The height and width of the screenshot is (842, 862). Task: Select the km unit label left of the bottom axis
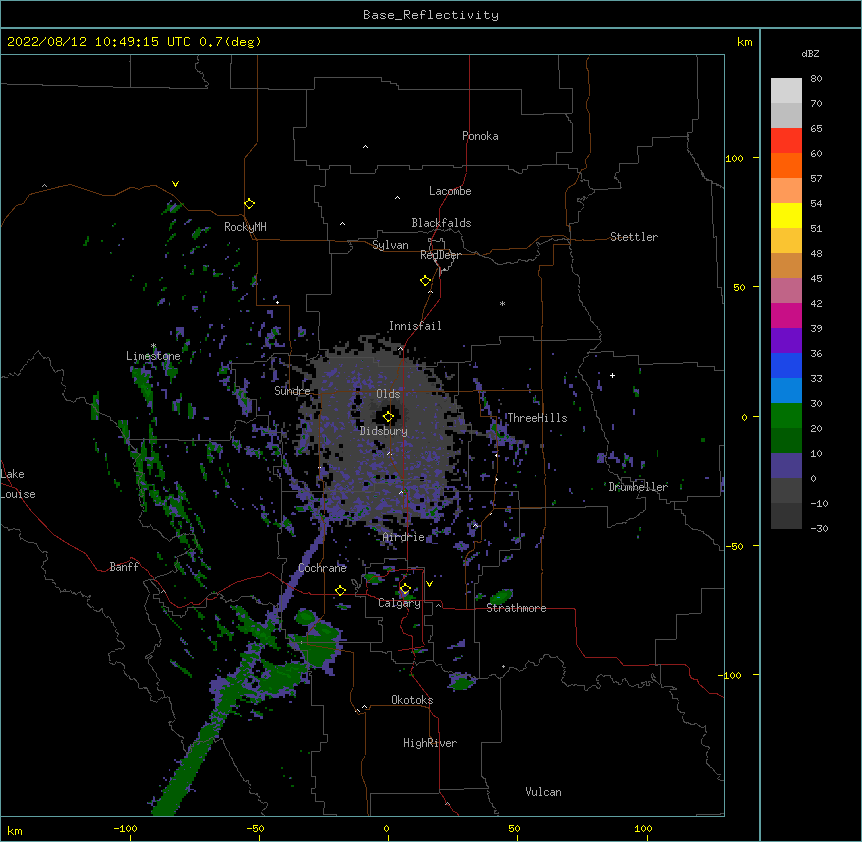[x=15, y=830]
